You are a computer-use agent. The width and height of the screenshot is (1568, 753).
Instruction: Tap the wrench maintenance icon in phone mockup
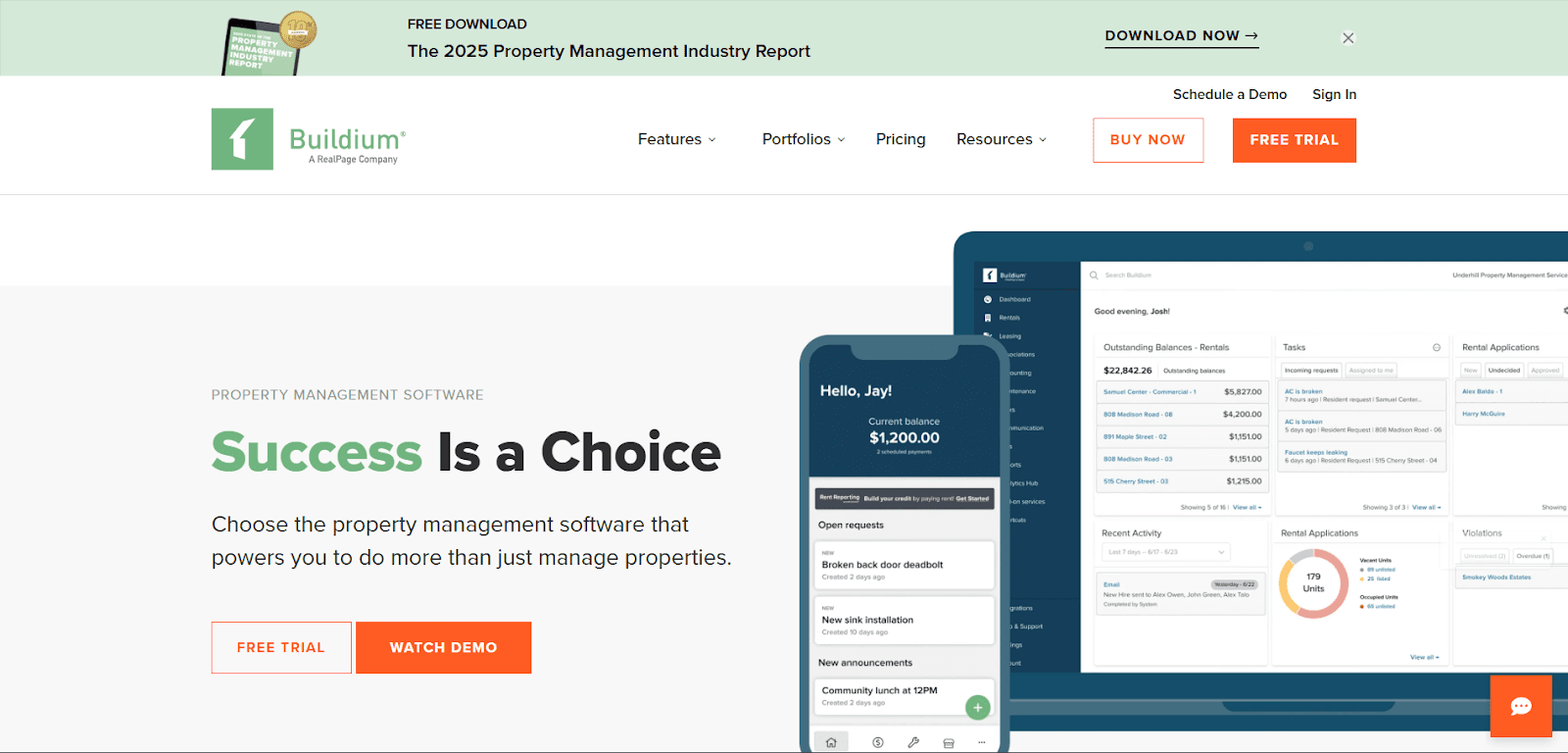(x=913, y=742)
